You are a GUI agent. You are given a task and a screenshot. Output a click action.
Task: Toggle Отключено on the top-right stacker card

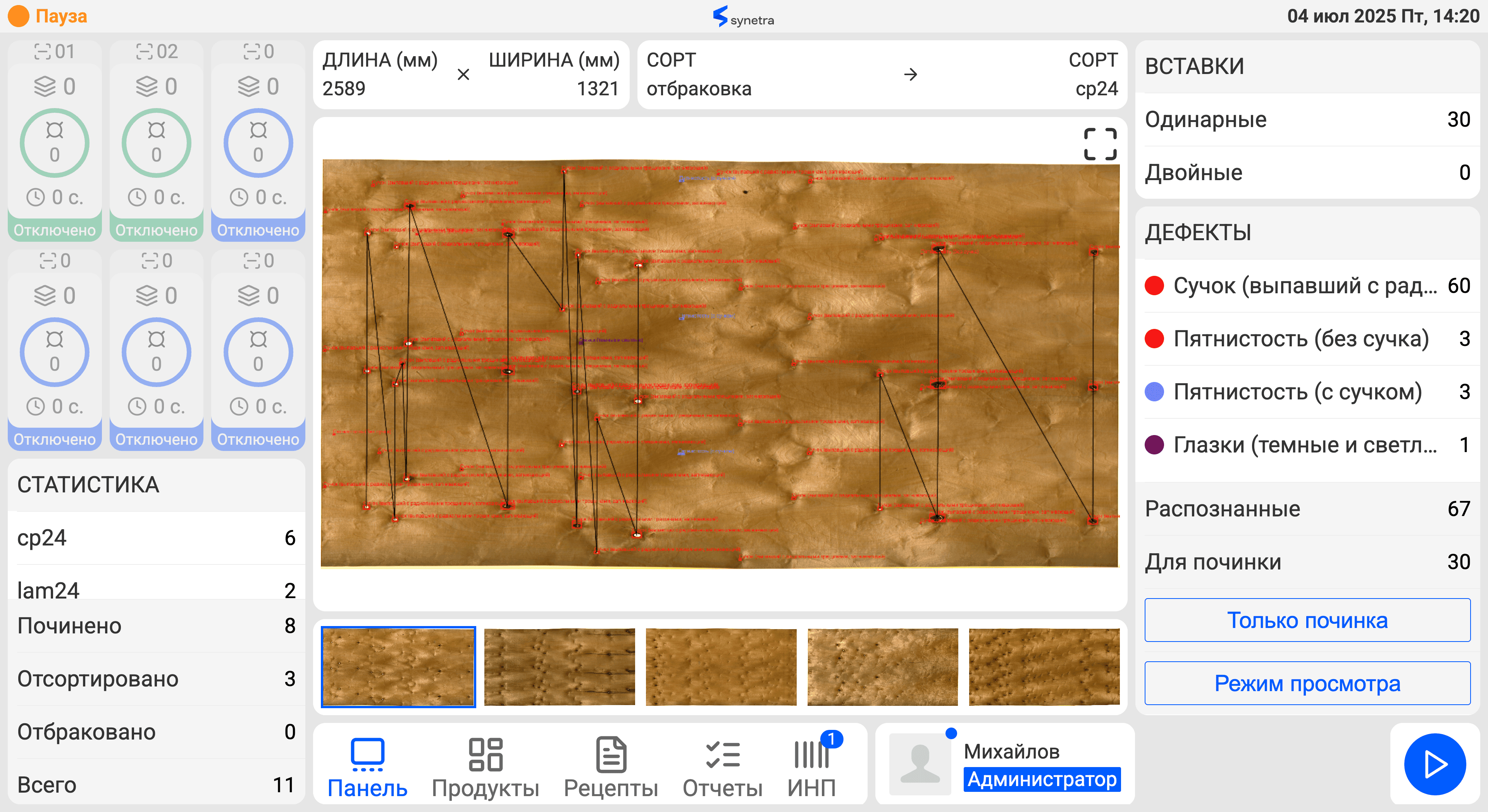[x=258, y=230]
